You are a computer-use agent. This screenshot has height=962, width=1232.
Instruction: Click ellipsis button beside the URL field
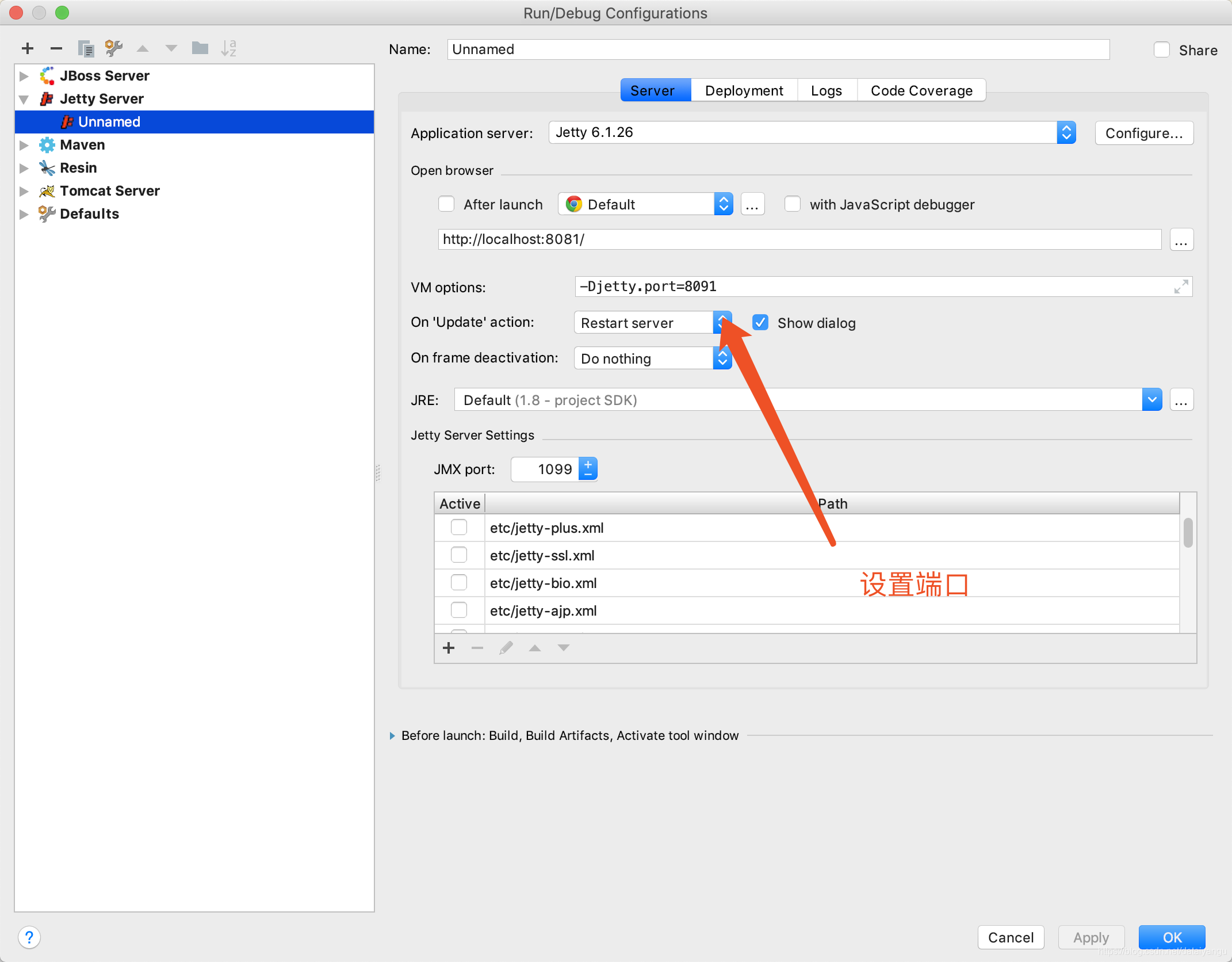[1181, 239]
